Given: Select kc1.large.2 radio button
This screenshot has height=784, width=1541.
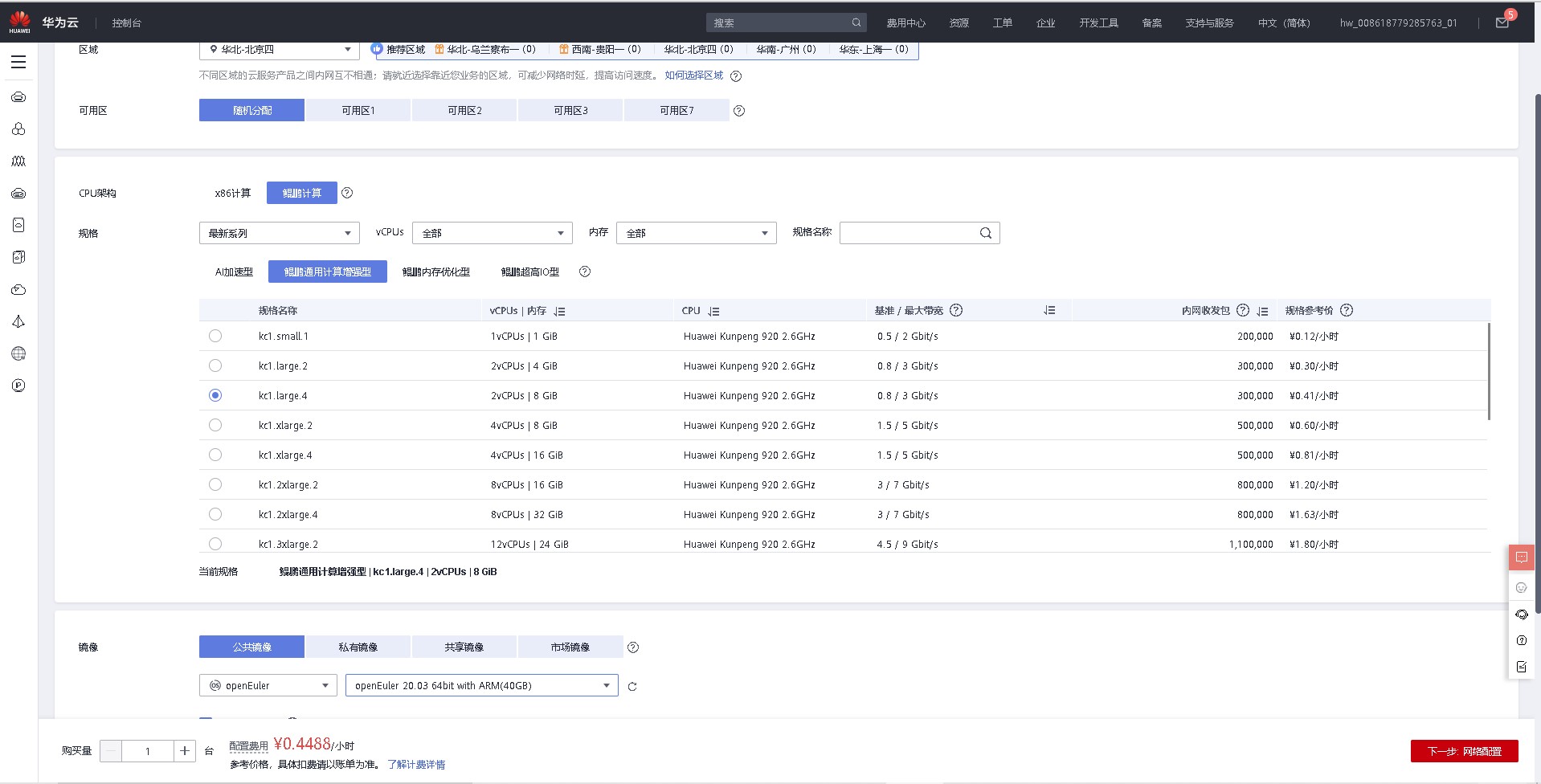Looking at the screenshot, I should (215, 365).
